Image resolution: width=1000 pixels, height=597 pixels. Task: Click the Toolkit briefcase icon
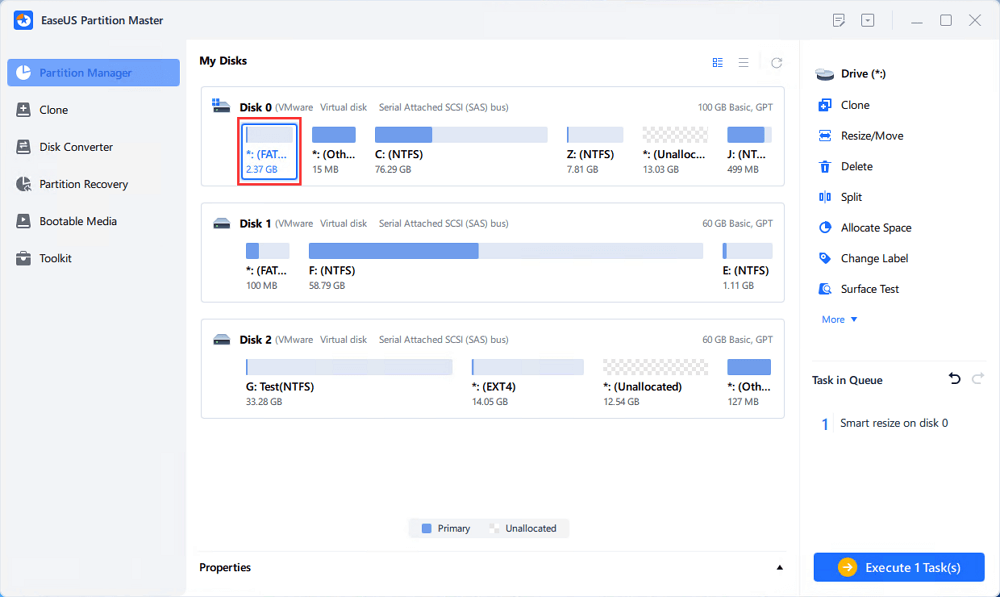tap(24, 258)
